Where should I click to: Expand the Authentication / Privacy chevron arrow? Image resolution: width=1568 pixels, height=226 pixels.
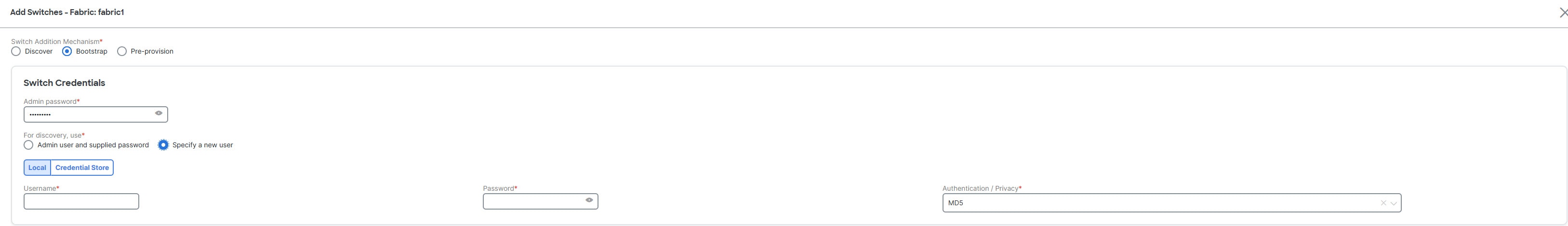tap(1393, 203)
